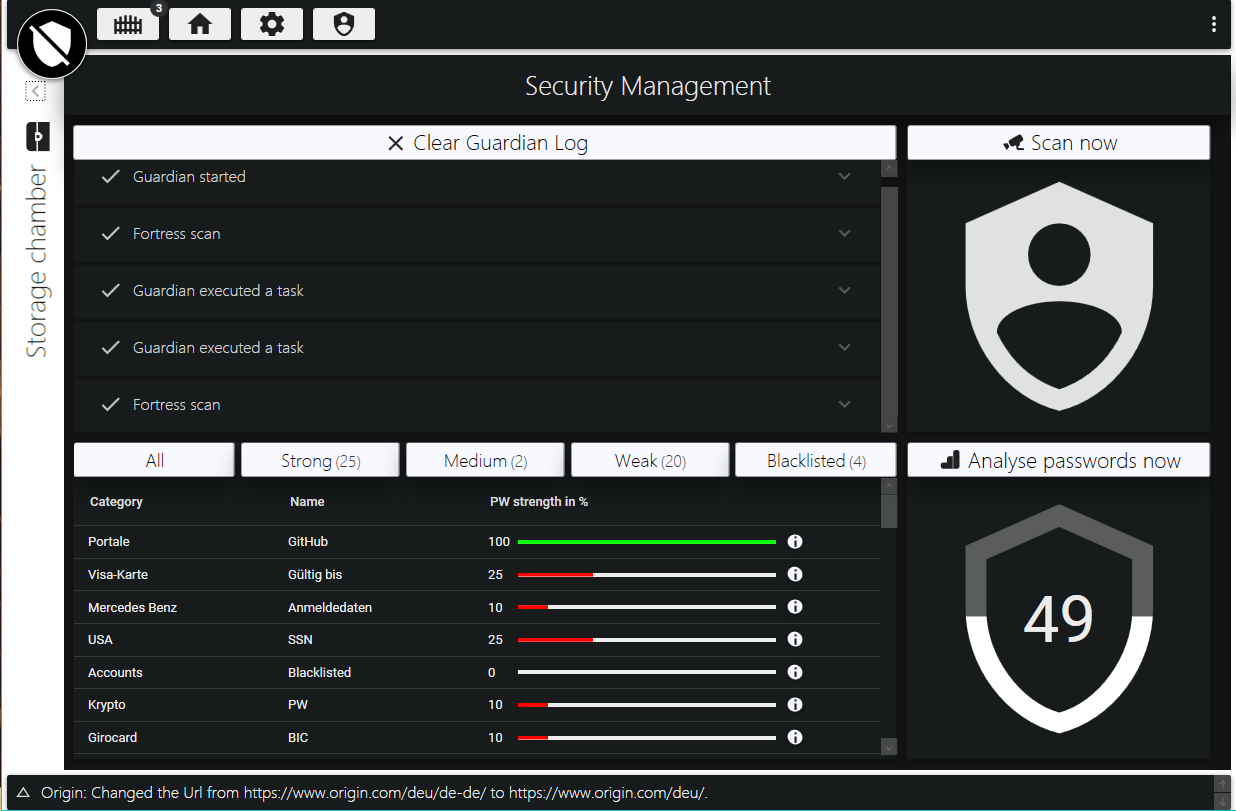Click the SSN name cell
The width and height of the screenshot is (1236, 811).
pyautogui.click(x=299, y=640)
